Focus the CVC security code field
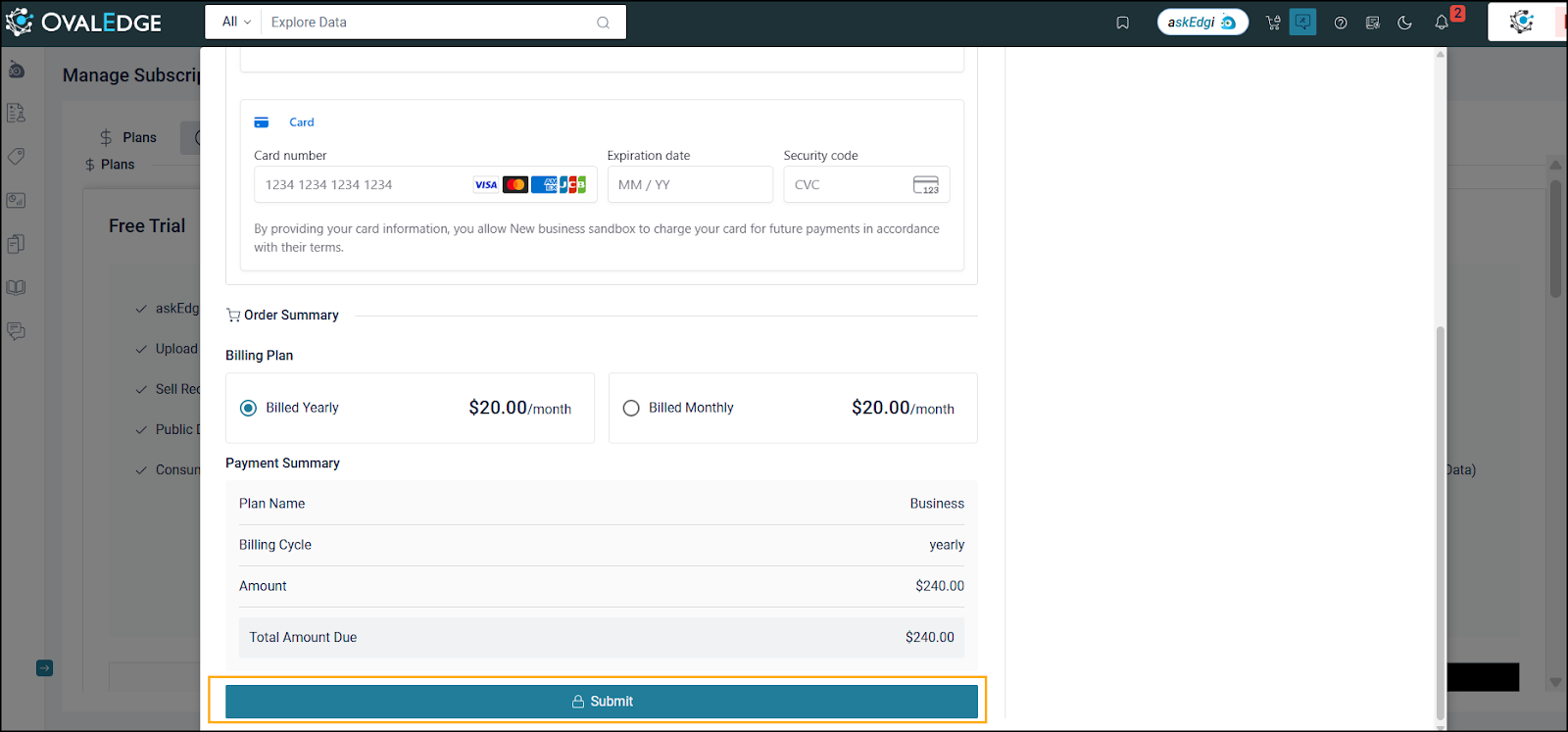1568x732 pixels. [x=848, y=184]
